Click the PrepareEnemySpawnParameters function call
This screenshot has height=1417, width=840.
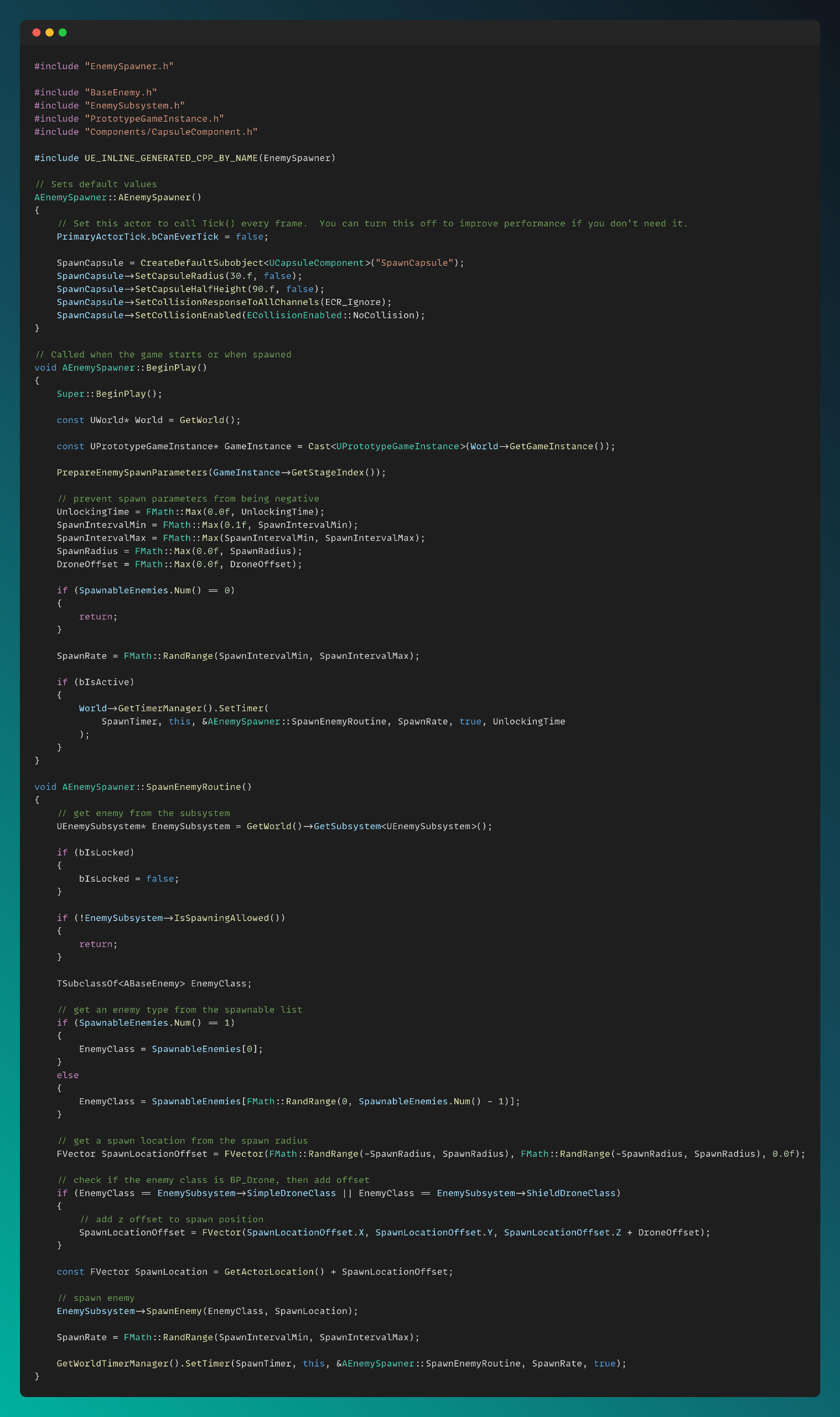click(x=132, y=472)
